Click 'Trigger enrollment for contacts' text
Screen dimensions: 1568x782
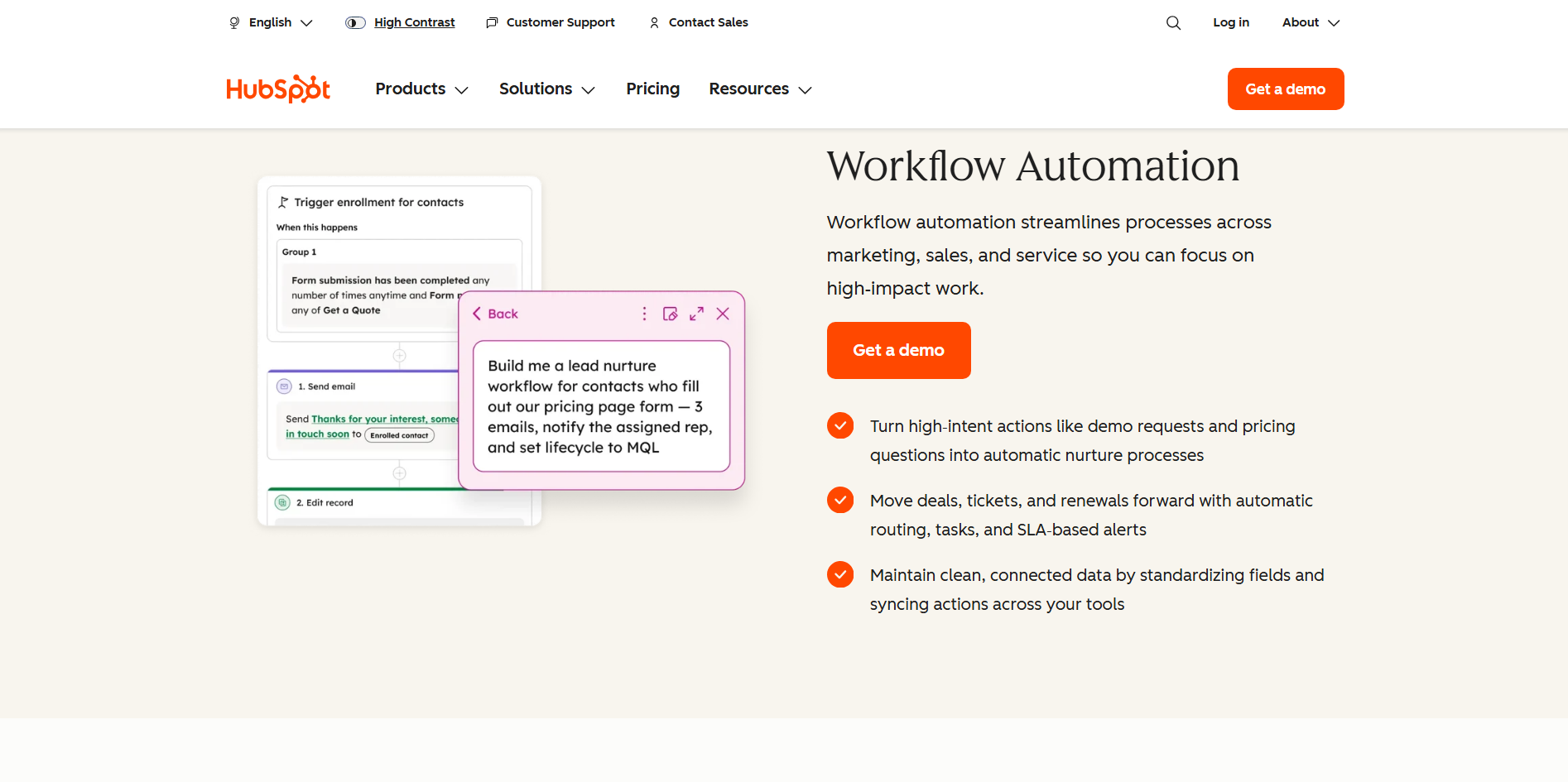tap(379, 202)
